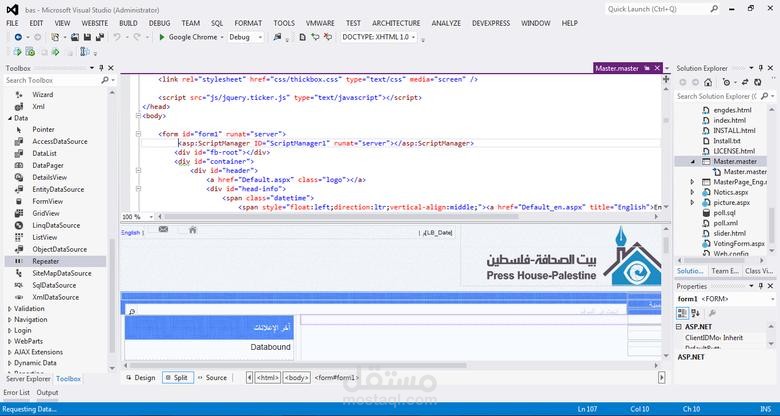This screenshot has width=780, height=416.
Task: Click the Save All toolbar icon
Action: (100, 37)
